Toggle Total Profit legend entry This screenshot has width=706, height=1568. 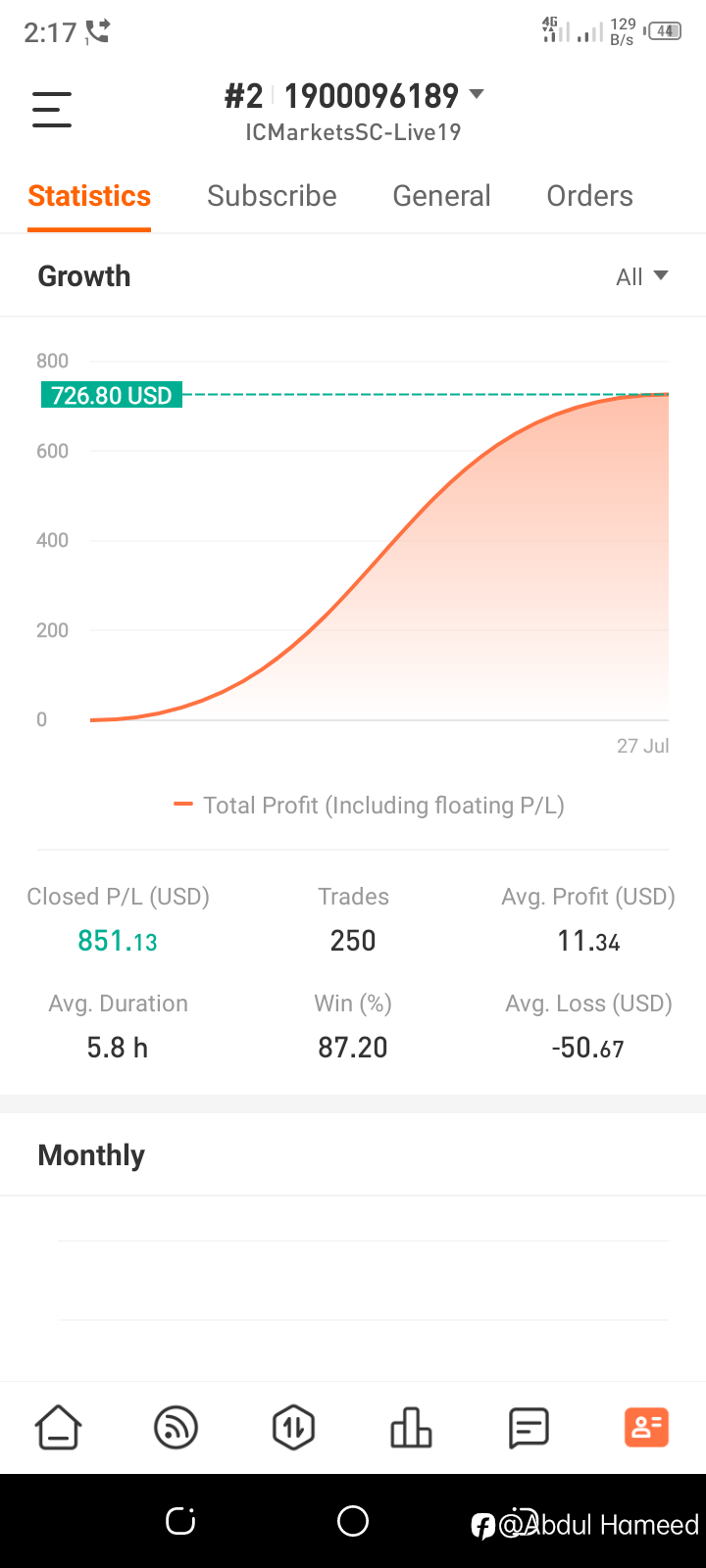[x=369, y=806]
